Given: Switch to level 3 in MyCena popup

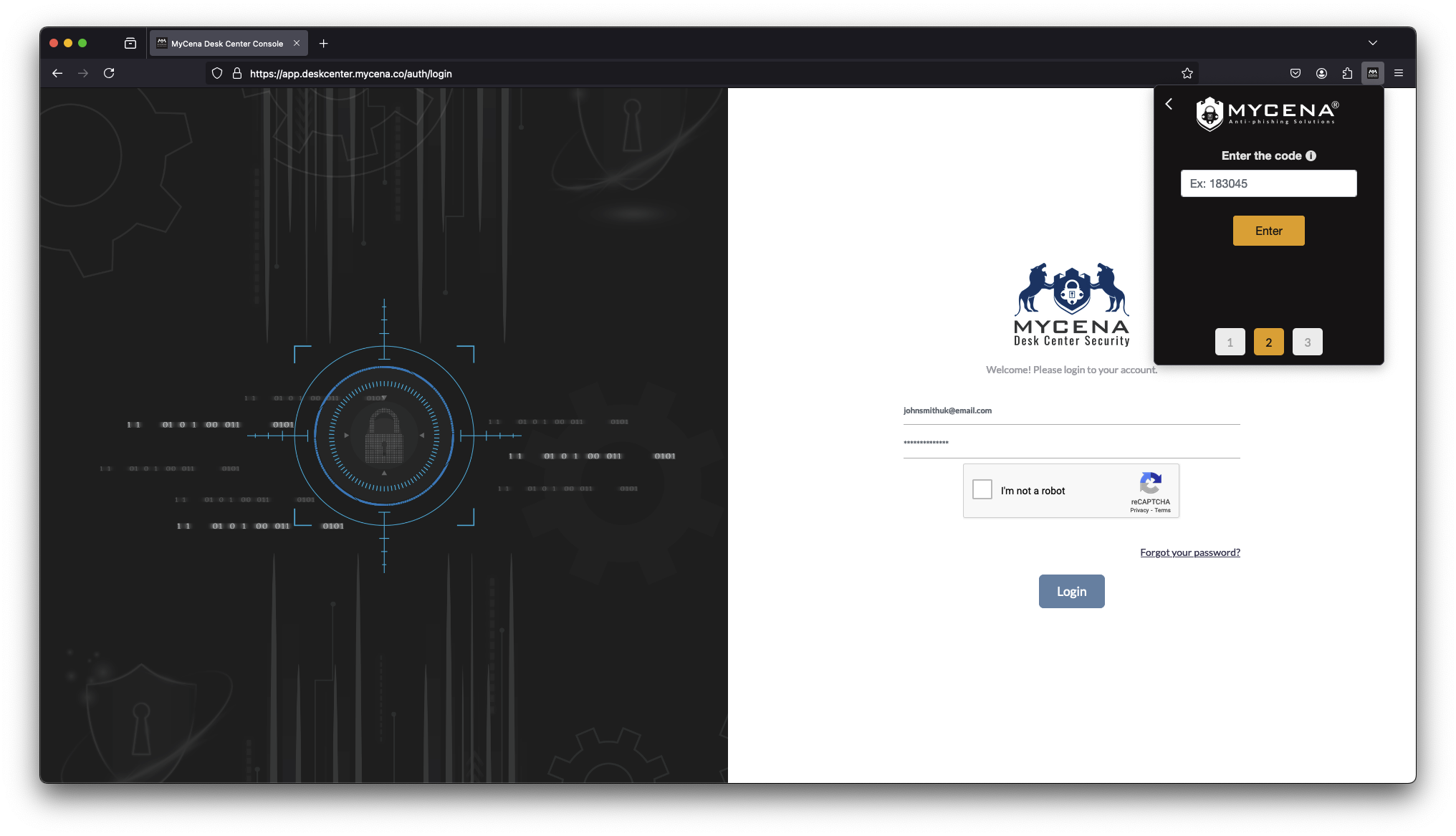Looking at the screenshot, I should pyautogui.click(x=1307, y=342).
